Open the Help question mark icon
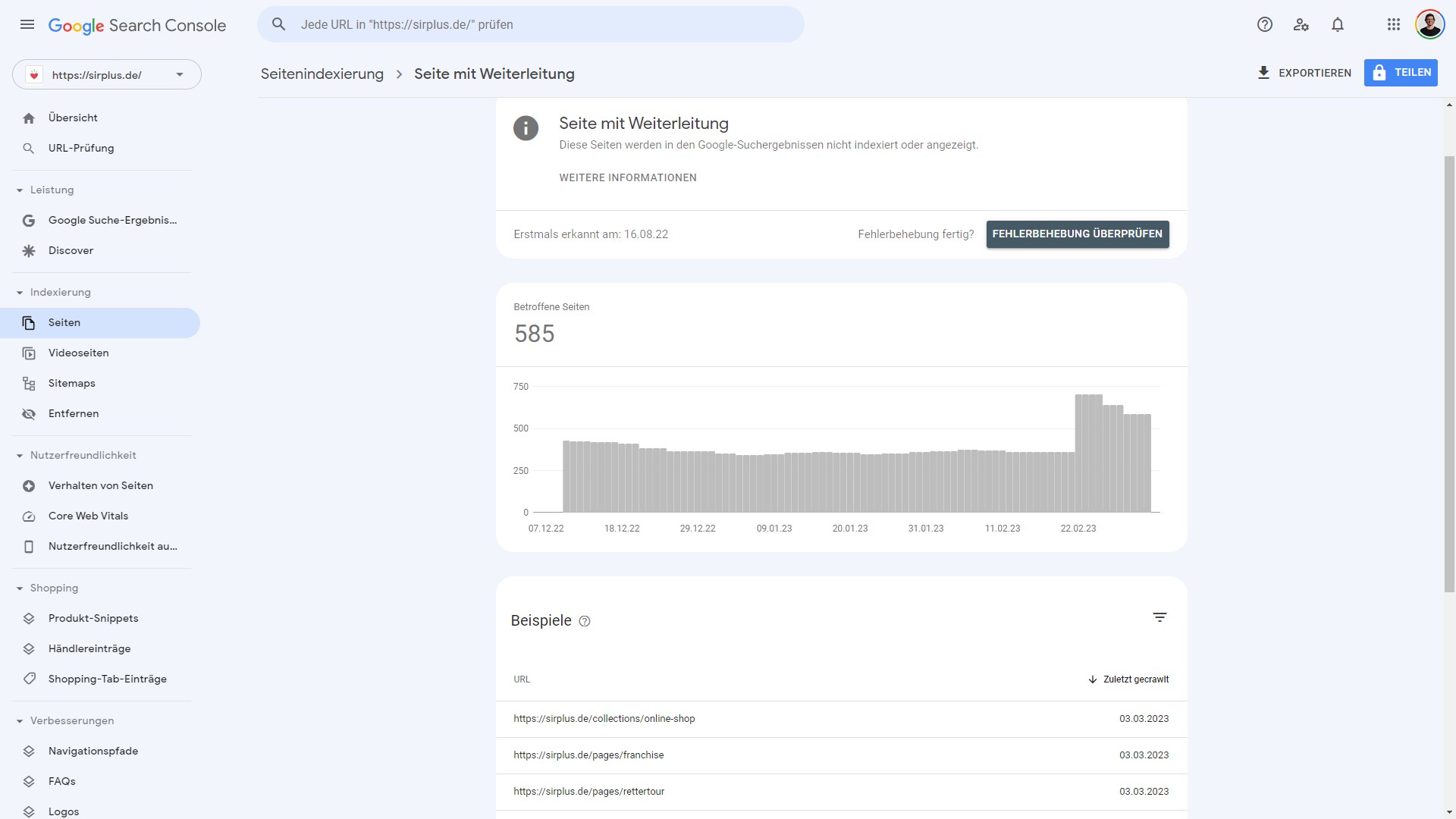1456x819 pixels. [1264, 24]
